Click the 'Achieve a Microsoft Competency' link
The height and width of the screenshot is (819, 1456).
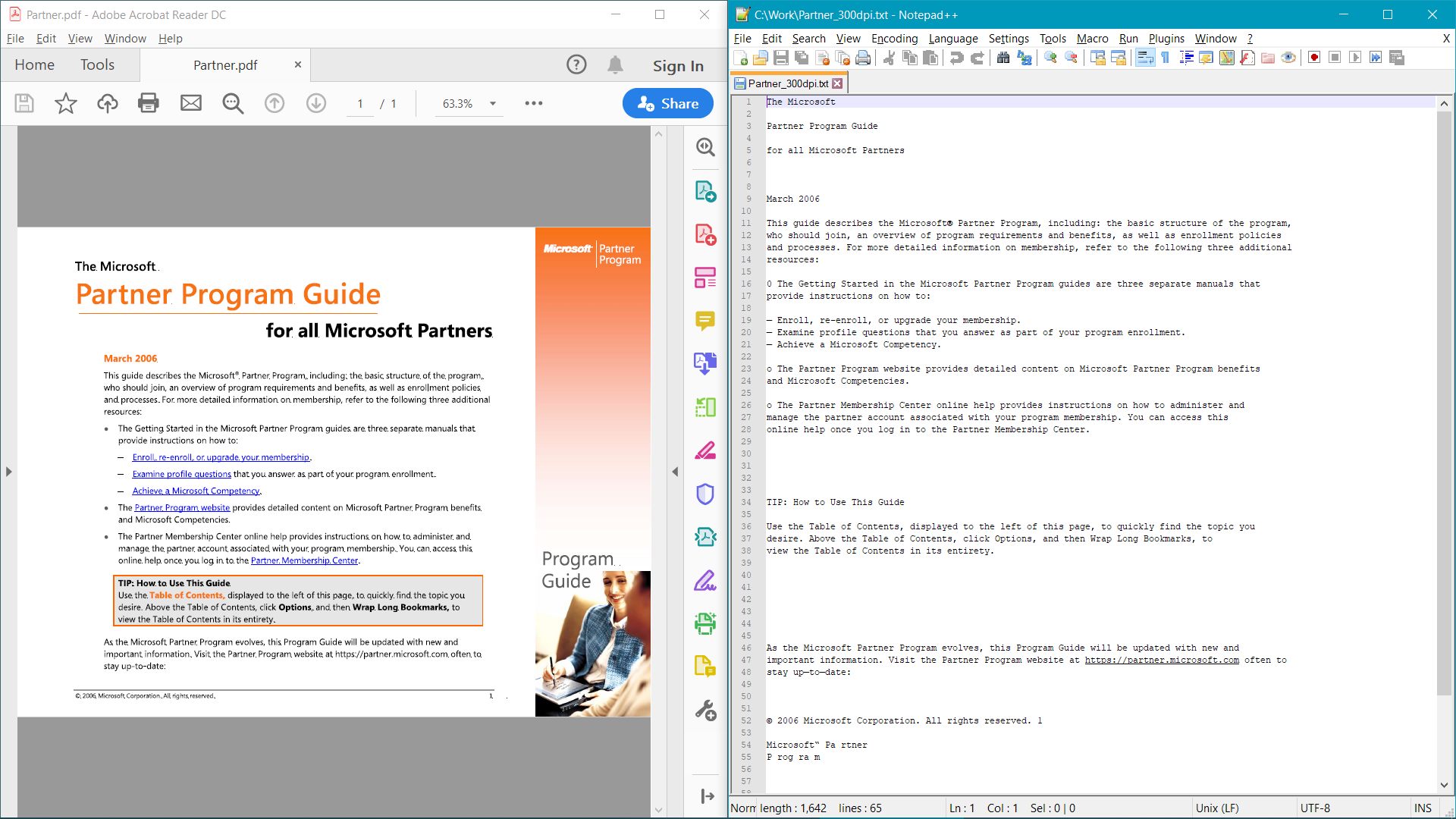[x=196, y=491]
